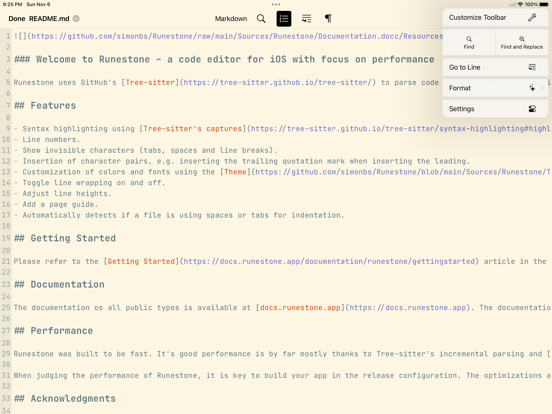Choose Customize Toolbar menu entry
This screenshot has height=414, width=552.
coord(495,18)
